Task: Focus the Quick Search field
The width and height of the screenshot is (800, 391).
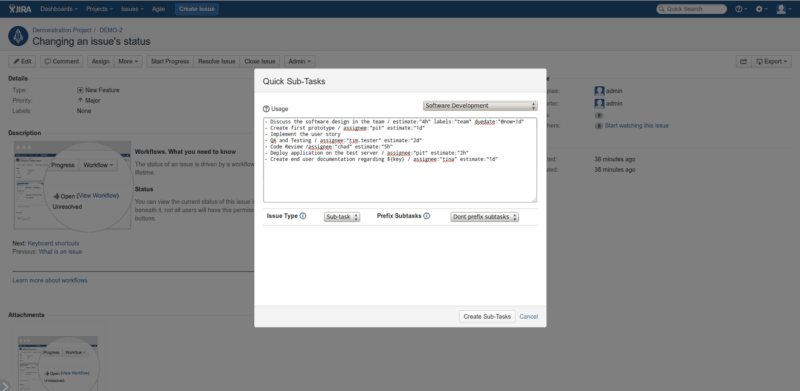Action: click(x=691, y=9)
